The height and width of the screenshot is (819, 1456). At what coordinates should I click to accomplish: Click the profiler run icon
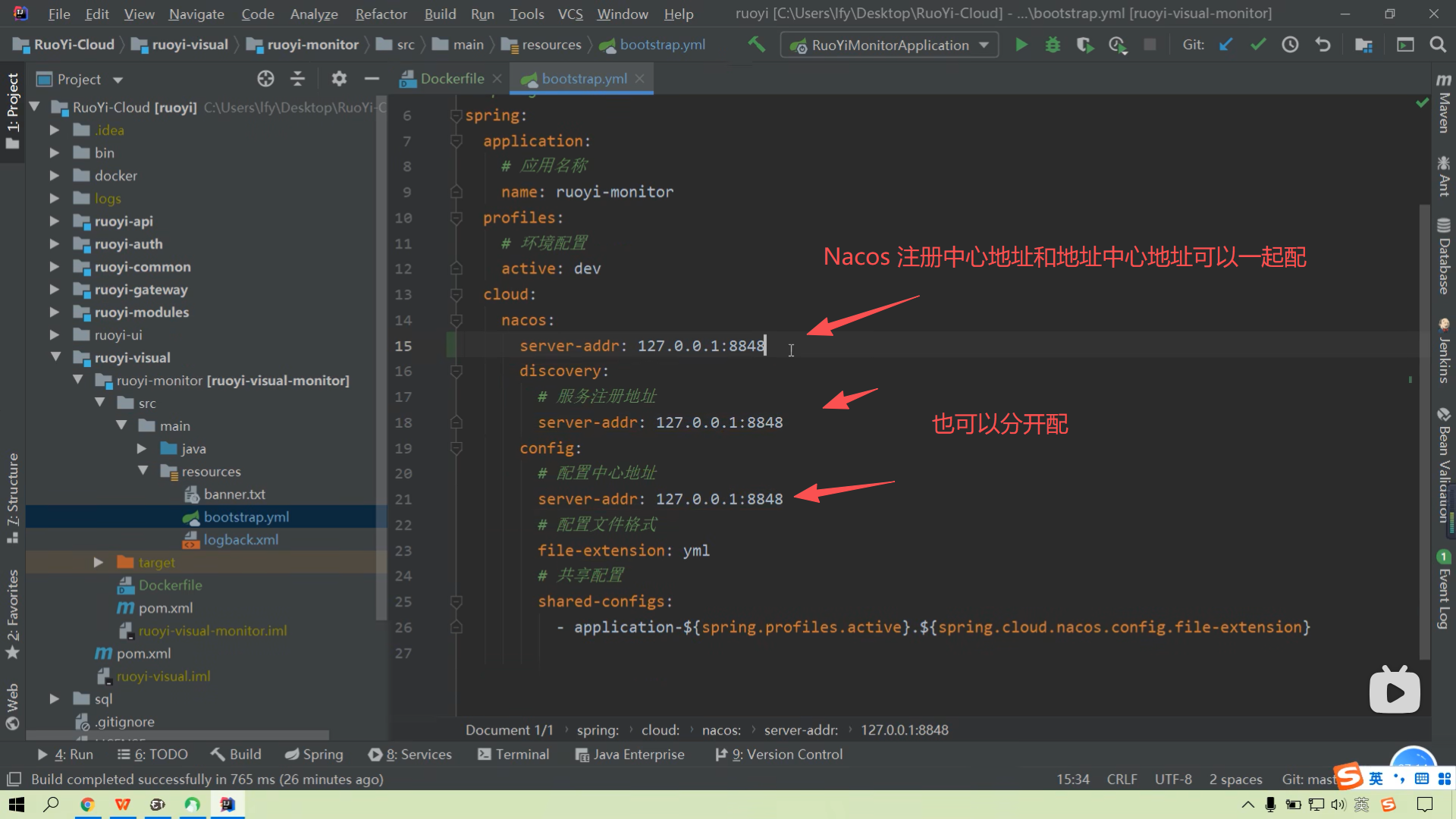pos(1117,45)
